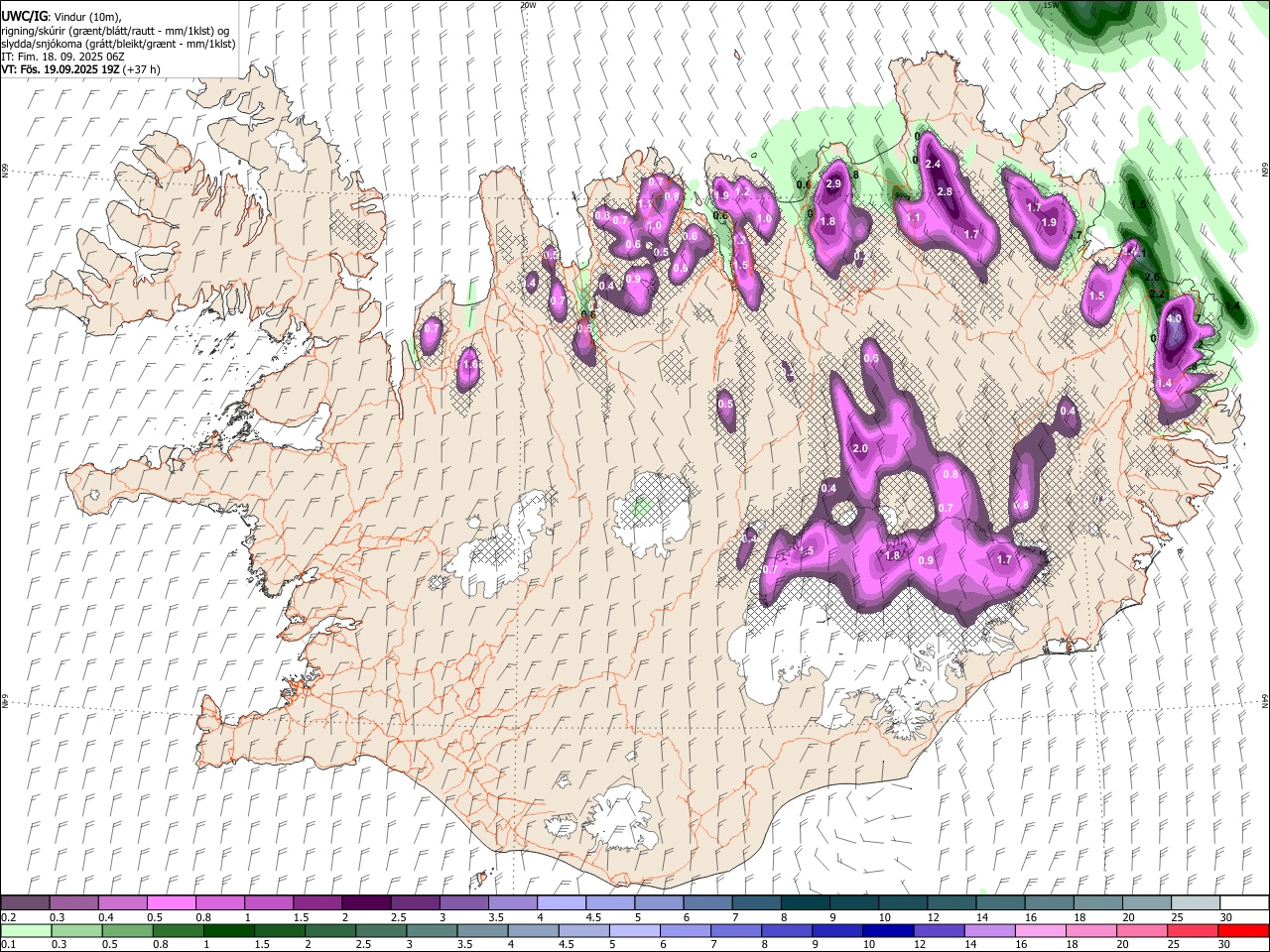Select the pale mint green swatch labeled 0.1

pos(25,931)
